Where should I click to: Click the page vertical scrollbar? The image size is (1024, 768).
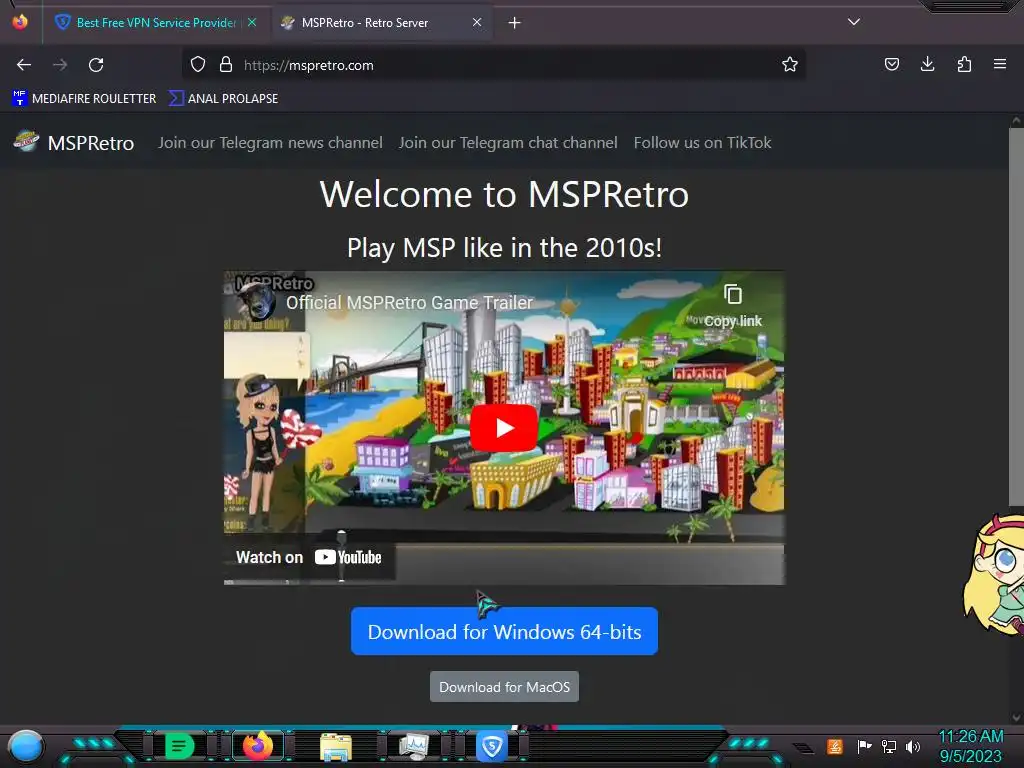coord(1016,317)
